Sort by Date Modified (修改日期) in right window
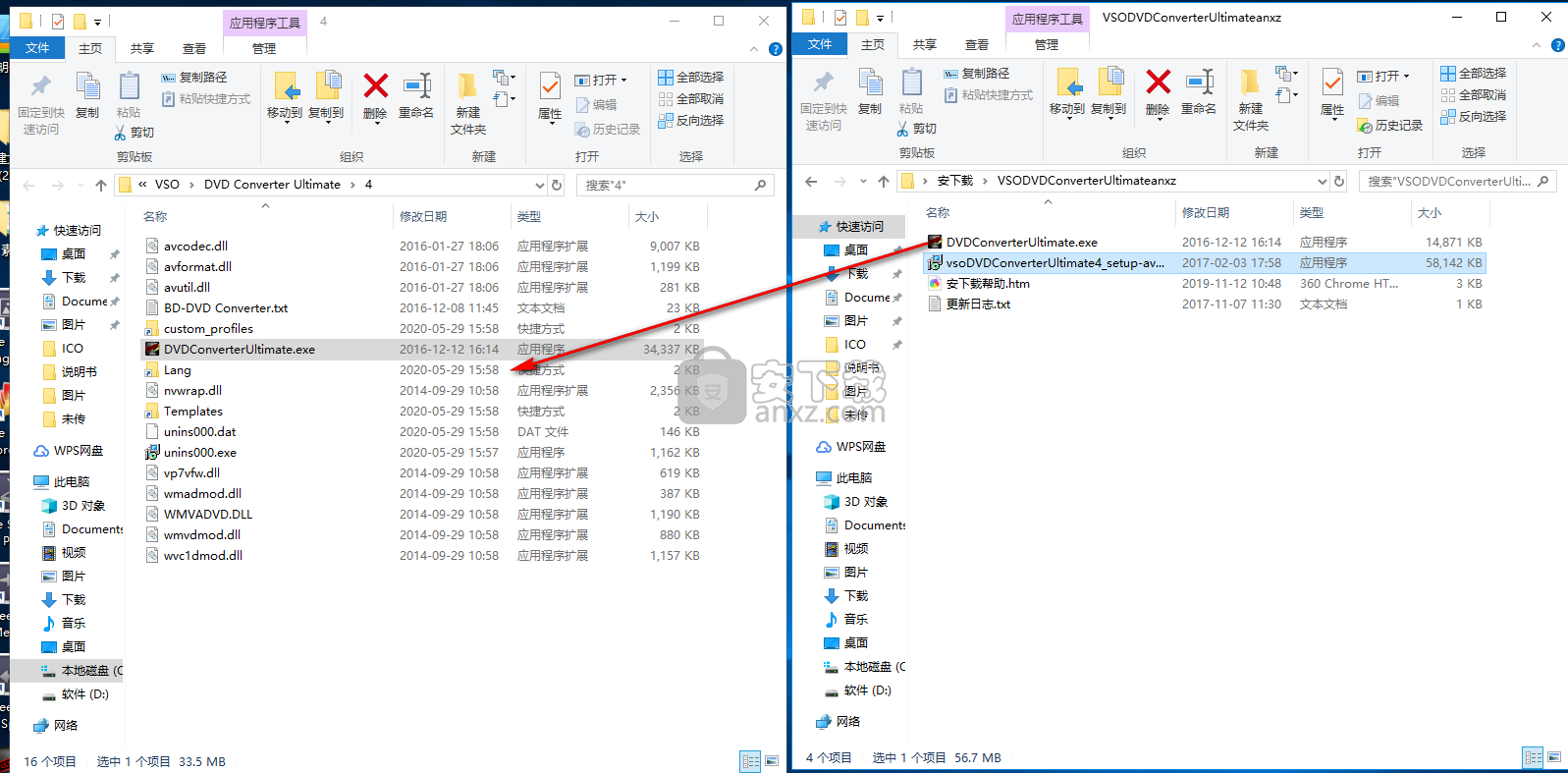This screenshot has height=773, width=1568. [x=1206, y=213]
